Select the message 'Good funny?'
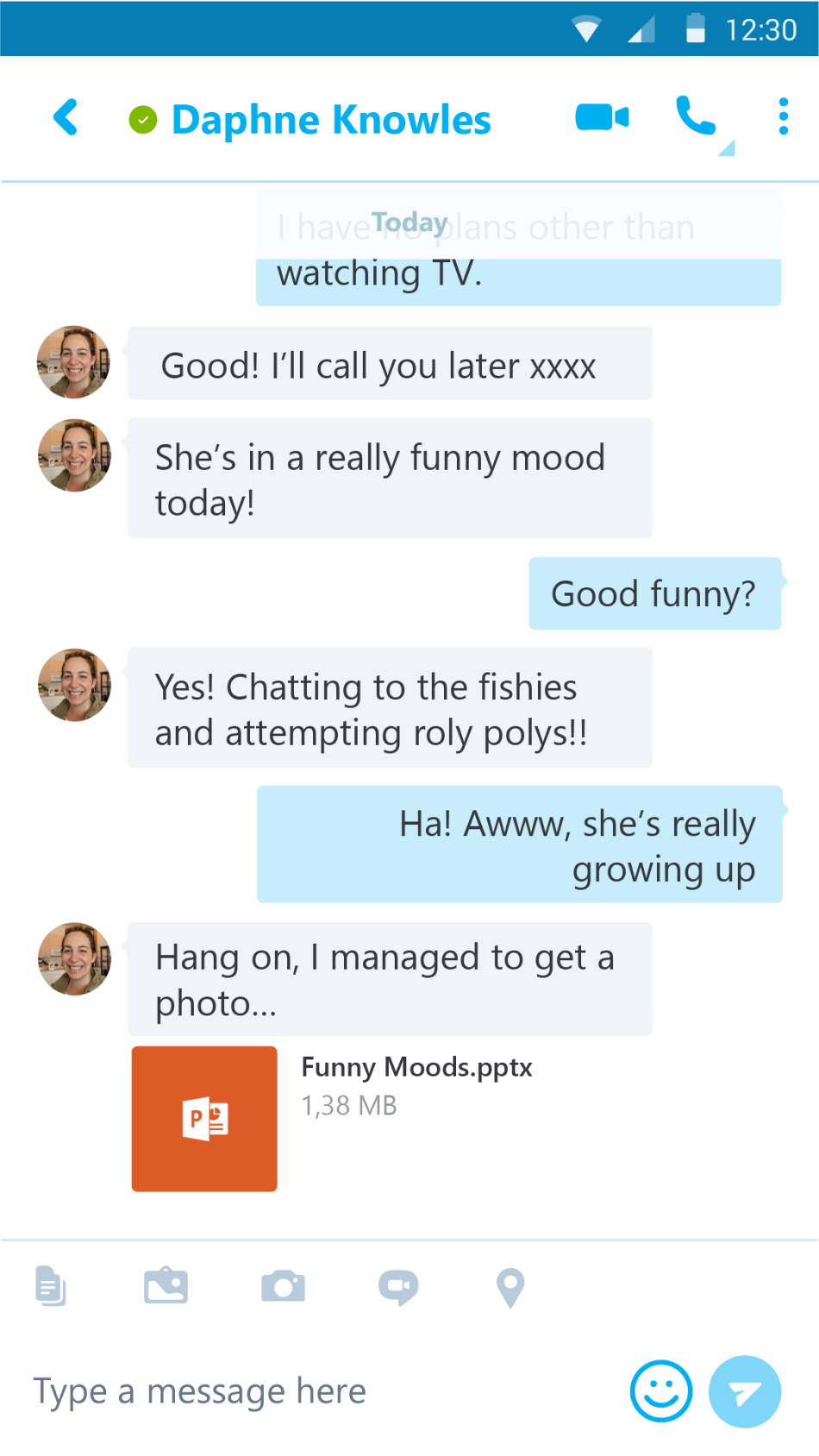The width and height of the screenshot is (819, 1456). point(654,593)
